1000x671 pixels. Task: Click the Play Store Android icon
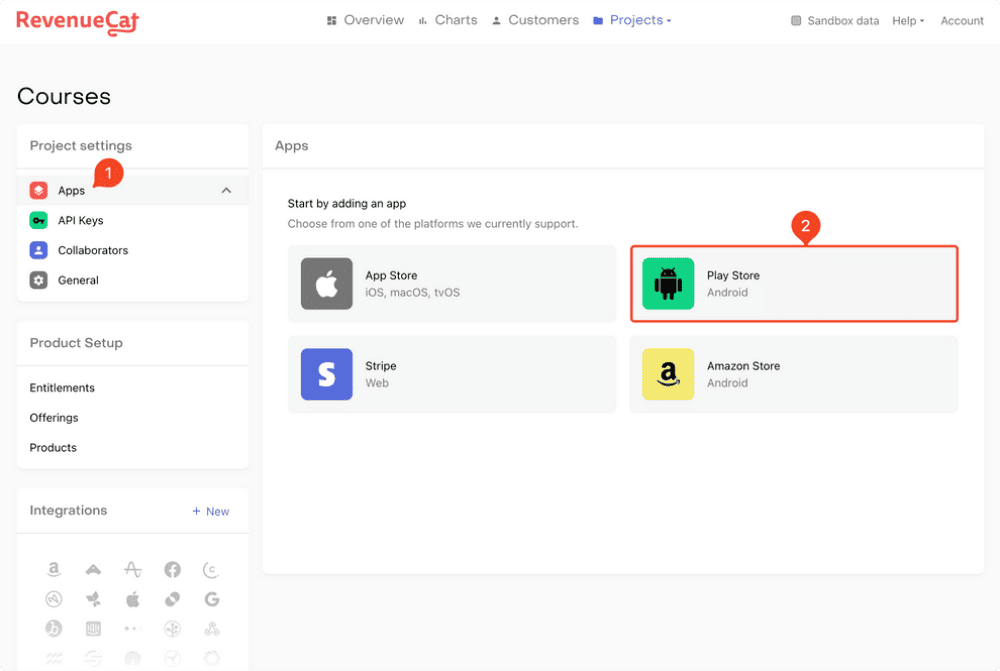668,284
